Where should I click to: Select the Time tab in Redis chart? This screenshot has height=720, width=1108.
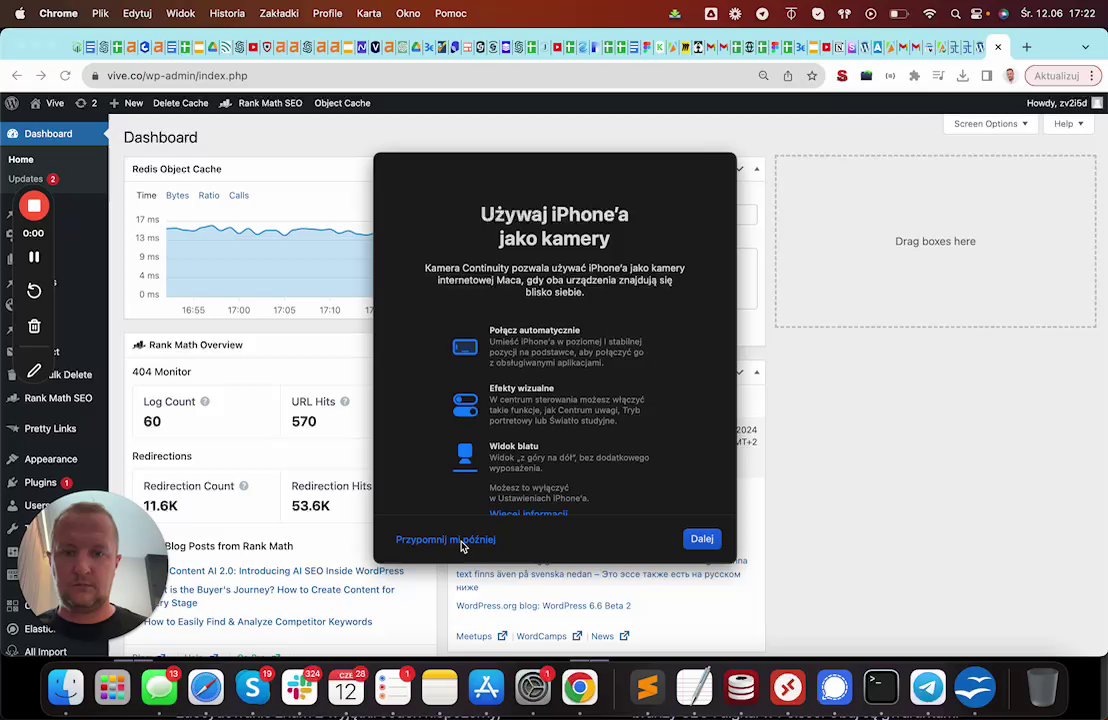point(146,196)
